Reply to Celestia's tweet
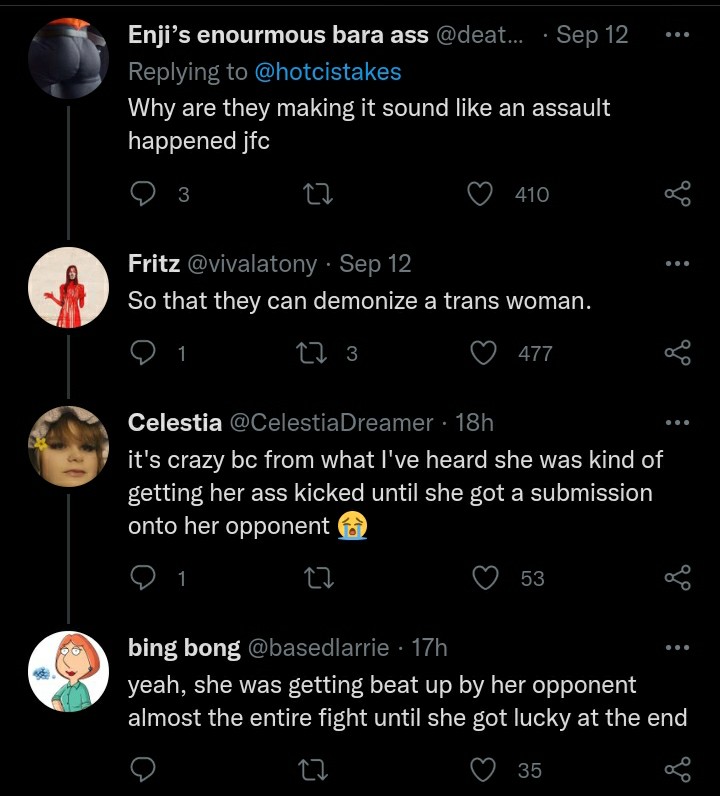 [143, 578]
